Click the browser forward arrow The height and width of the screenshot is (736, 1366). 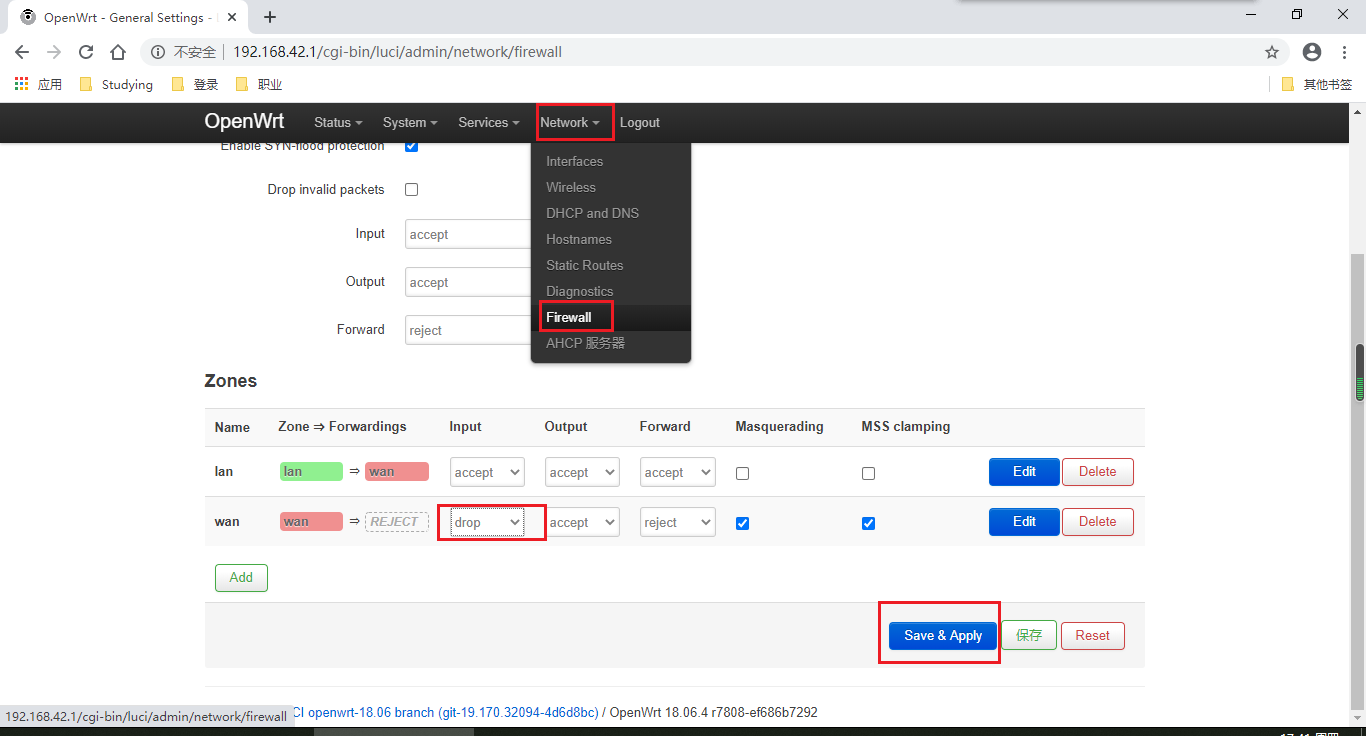click(54, 52)
